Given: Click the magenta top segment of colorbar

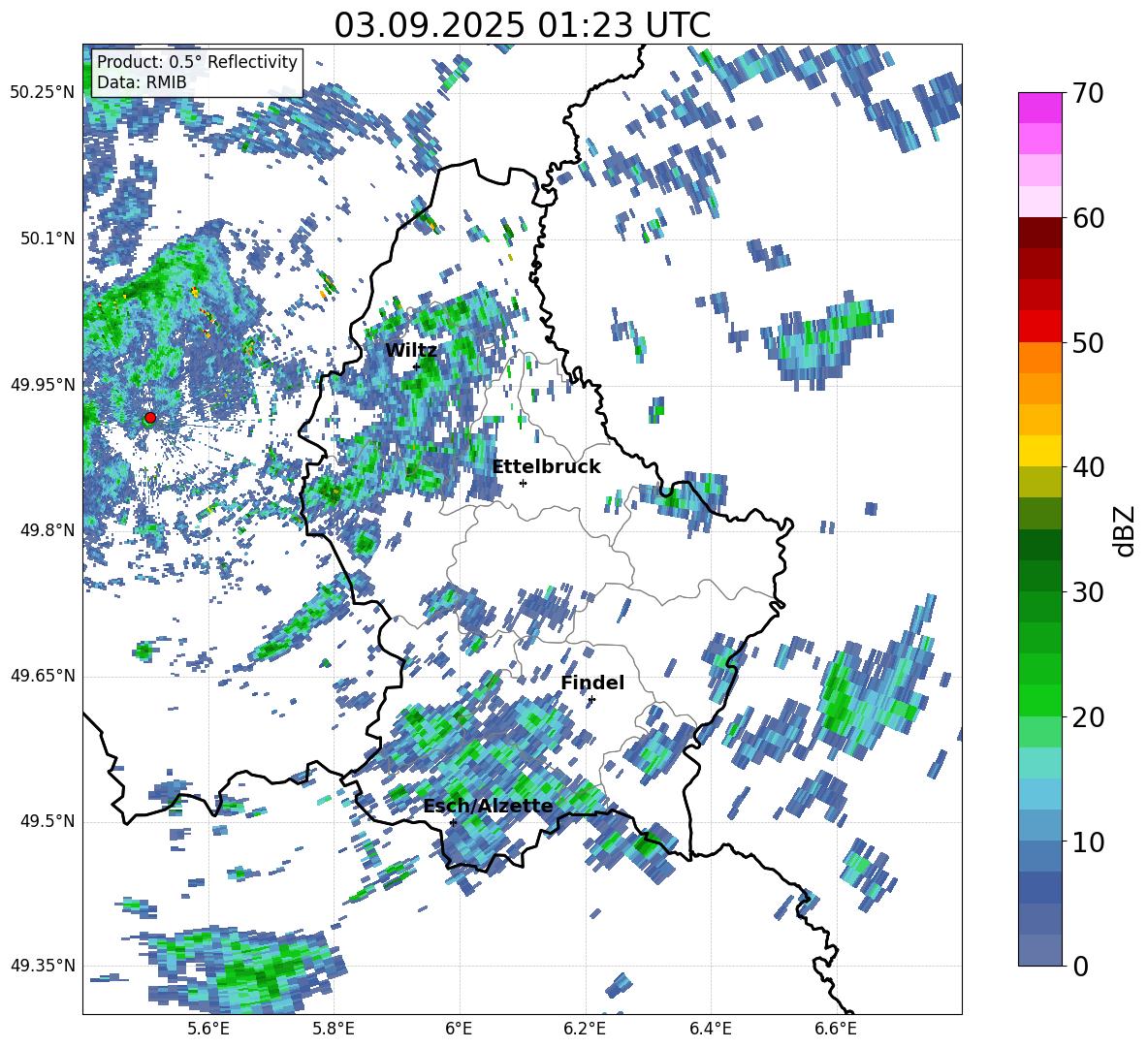Looking at the screenshot, I should tap(1039, 108).
